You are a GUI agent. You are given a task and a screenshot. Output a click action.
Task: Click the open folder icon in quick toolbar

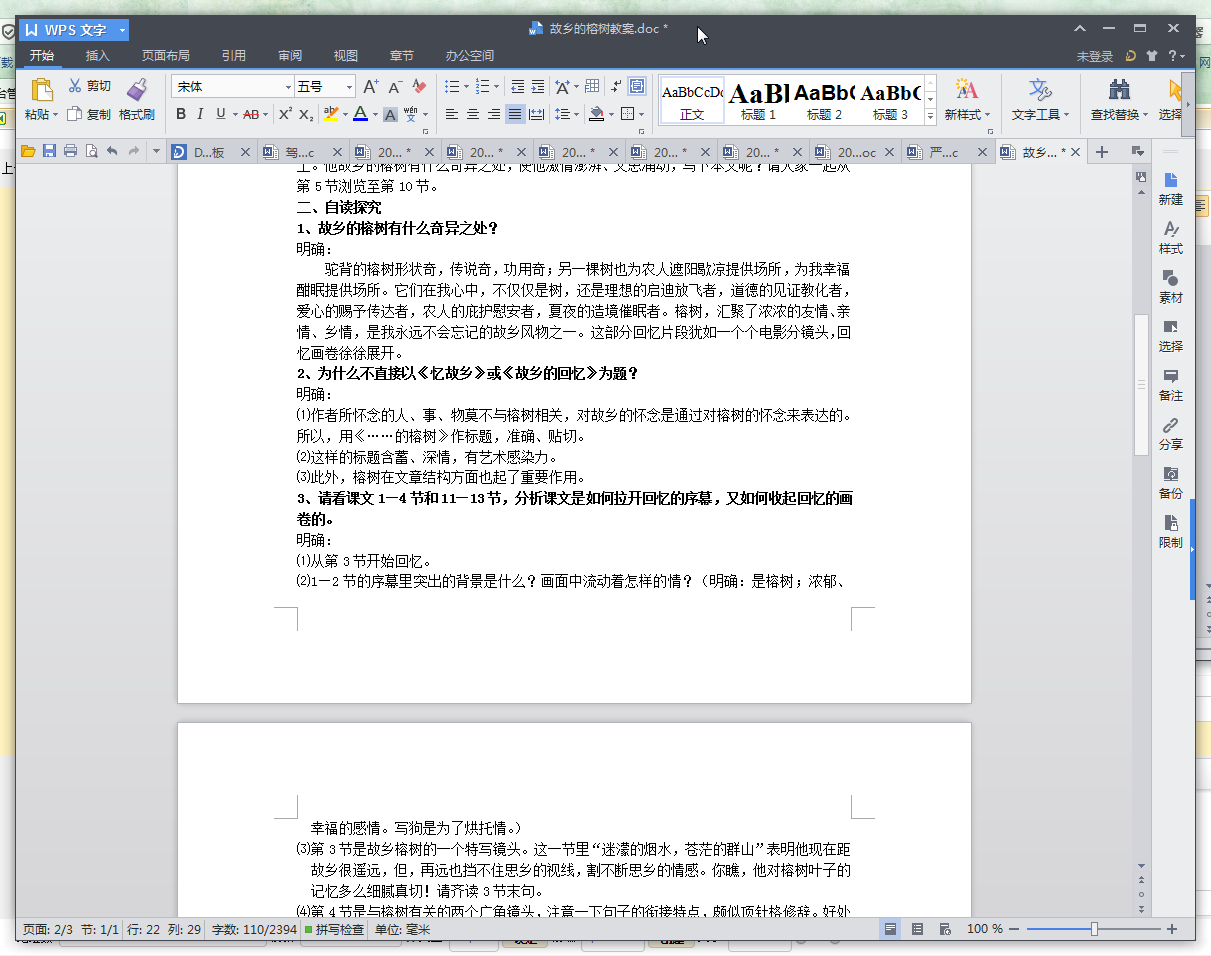tap(28, 152)
